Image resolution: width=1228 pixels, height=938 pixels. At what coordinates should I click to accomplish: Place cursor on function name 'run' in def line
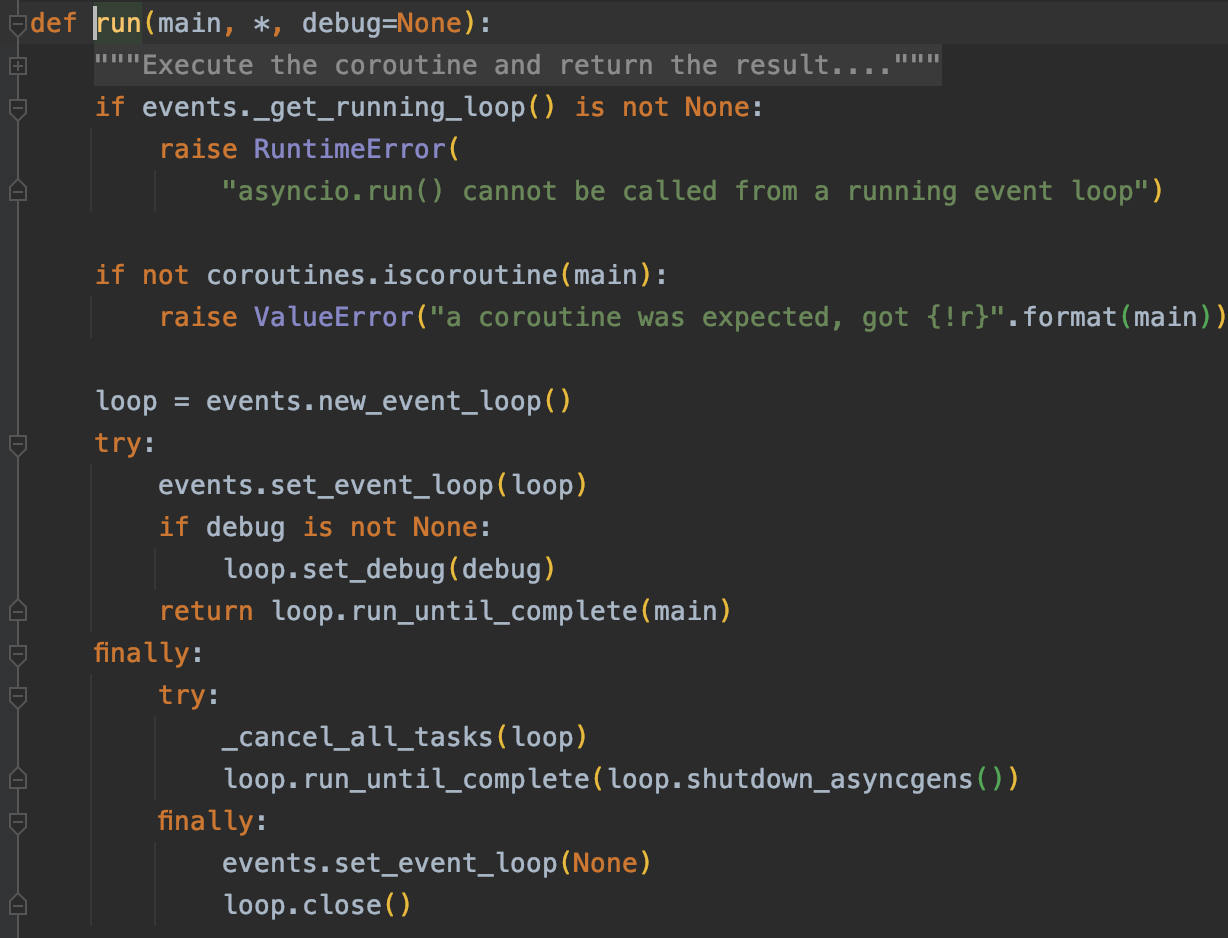coord(118,23)
